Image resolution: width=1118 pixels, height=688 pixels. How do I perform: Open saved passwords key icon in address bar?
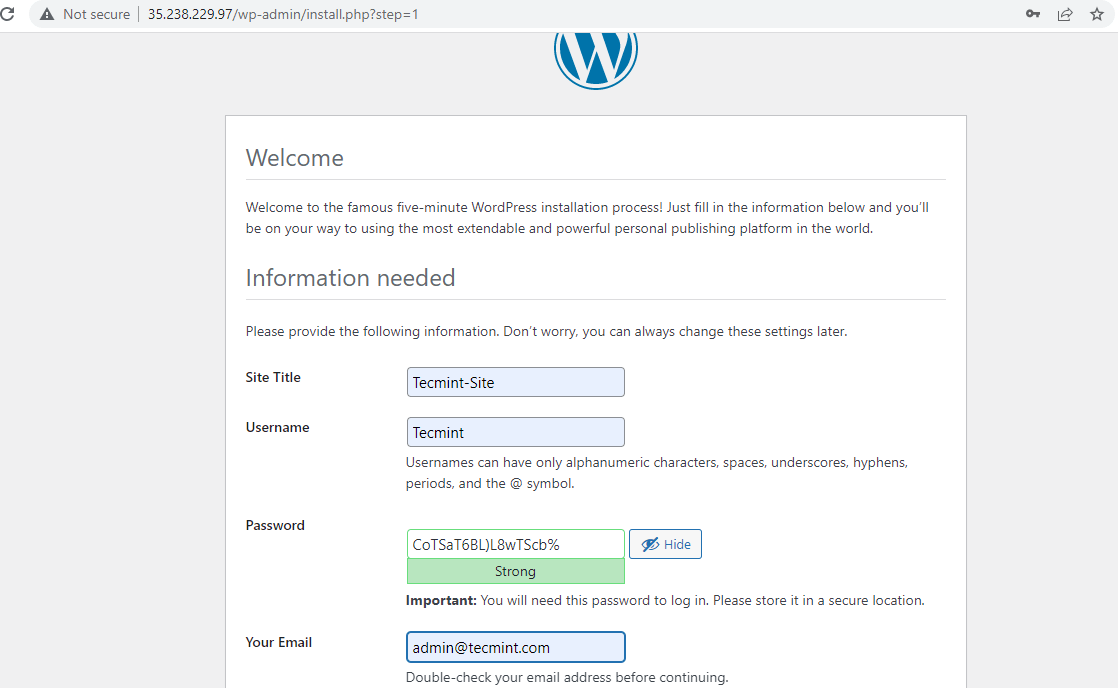coord(1032,14)
